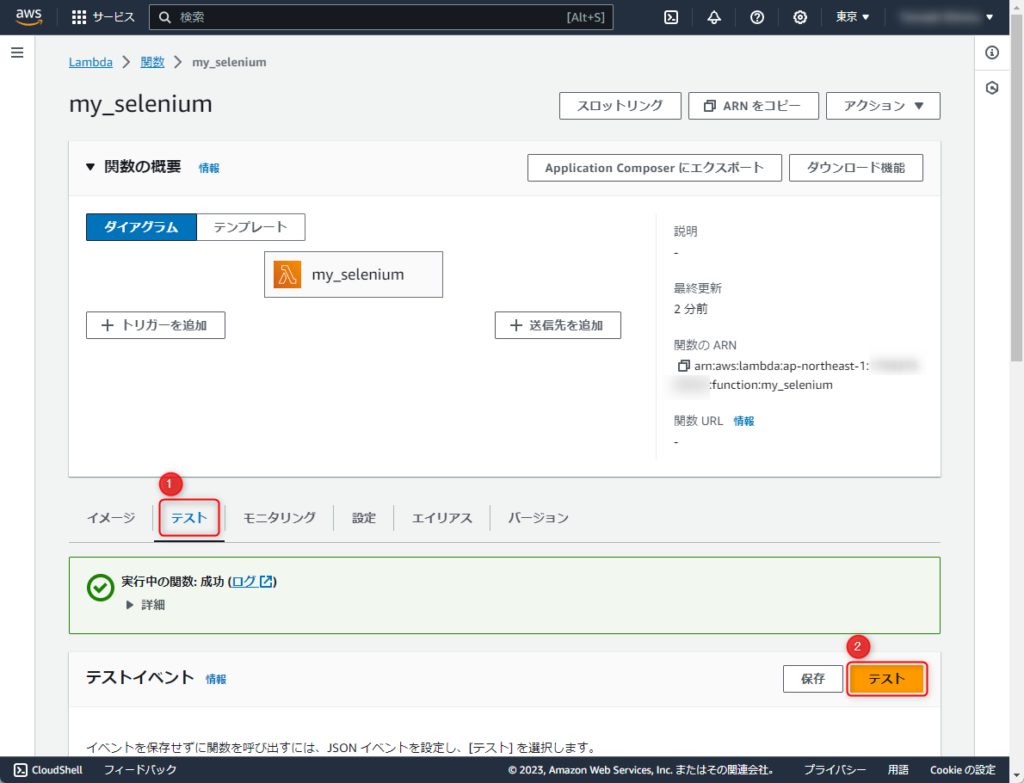Focus the AWS search field
Viewport: 1024px width, 783px height.
coord(381,18)
